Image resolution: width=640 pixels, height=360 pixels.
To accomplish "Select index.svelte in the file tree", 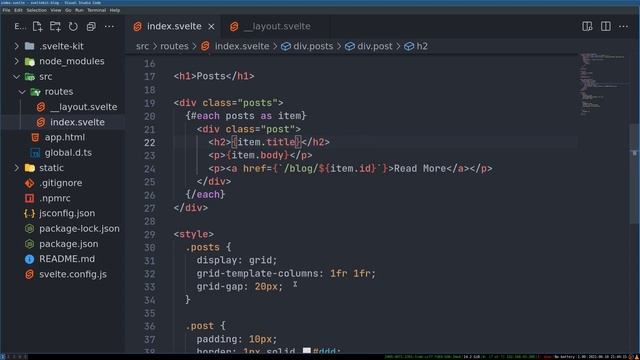I will (x=77, y=122).
